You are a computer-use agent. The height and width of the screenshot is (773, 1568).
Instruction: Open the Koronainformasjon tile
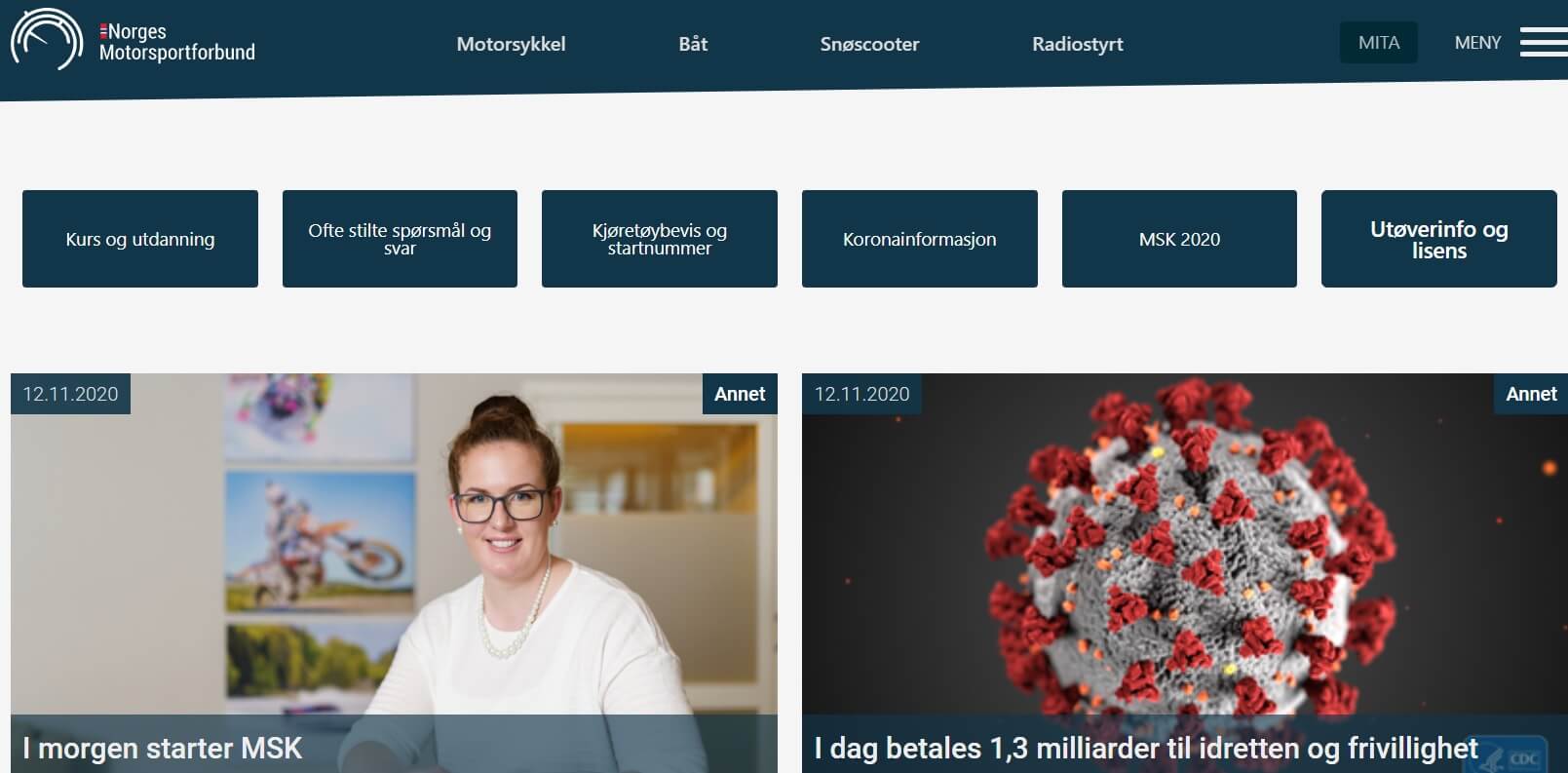pyautogui.click(x=920, y=239)
